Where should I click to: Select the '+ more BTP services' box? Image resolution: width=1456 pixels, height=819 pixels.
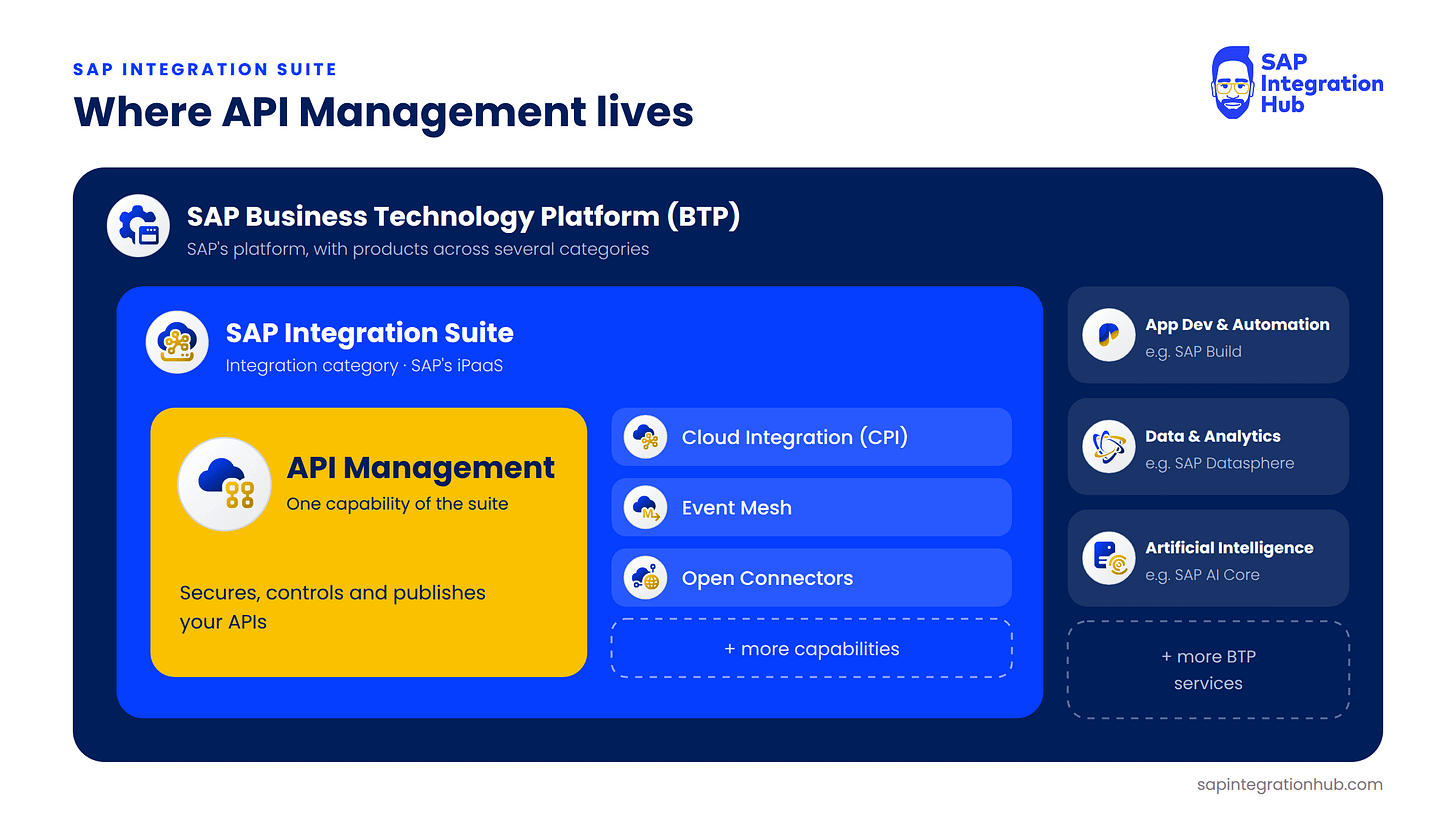point(1208,670)
